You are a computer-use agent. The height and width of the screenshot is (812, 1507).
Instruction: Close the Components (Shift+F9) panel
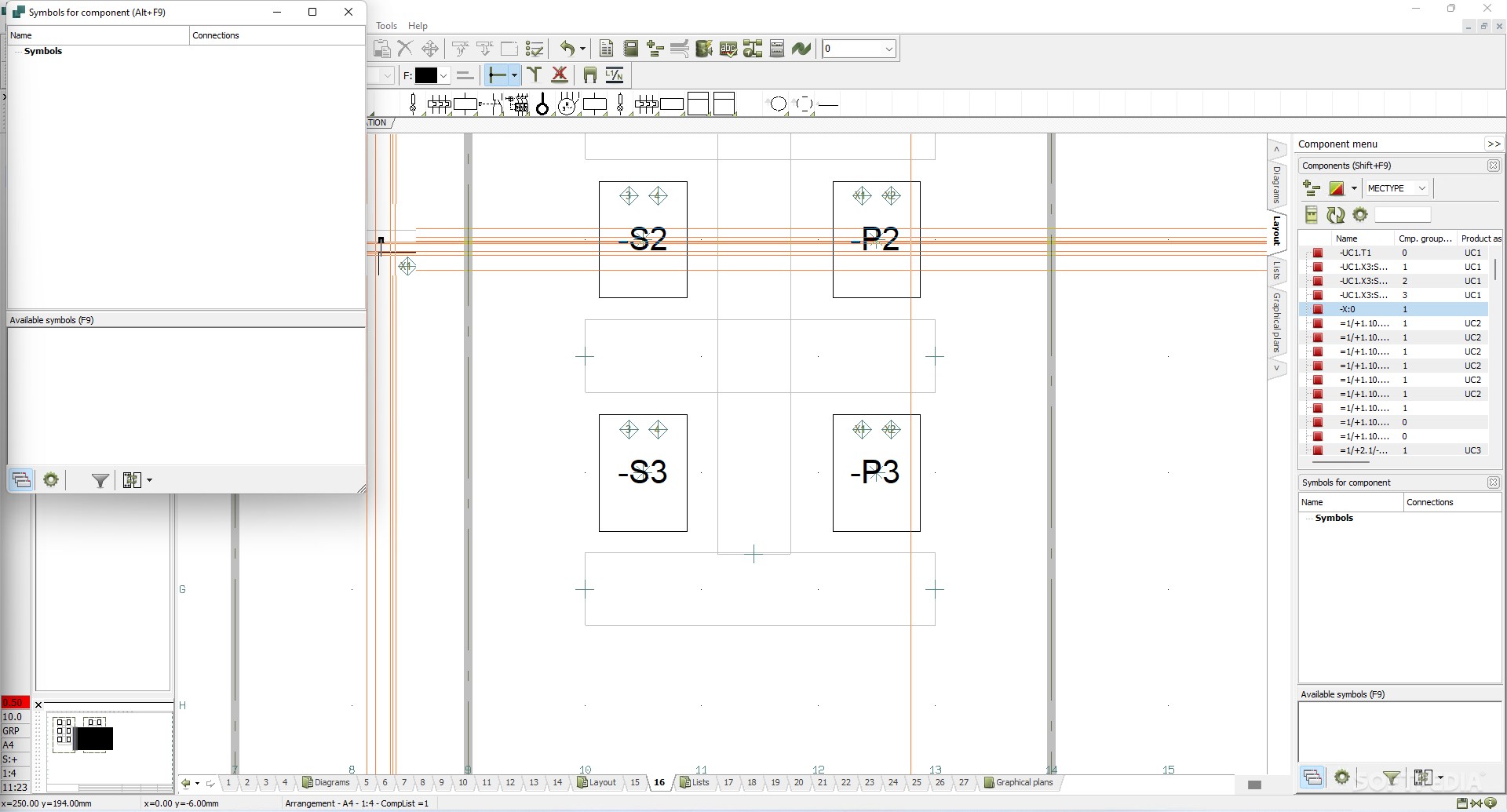[x=1494, y=166]
